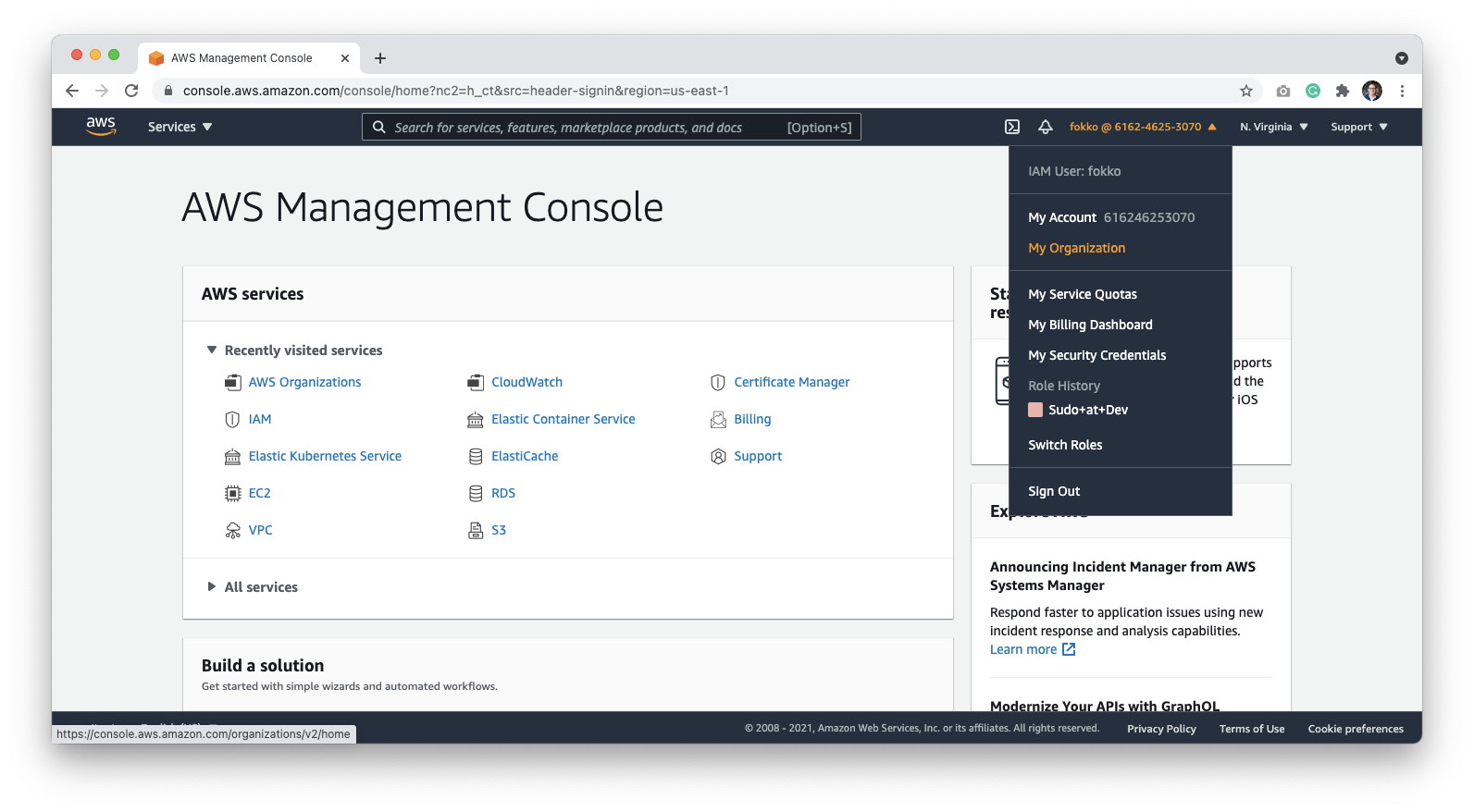Open the Certificate Manager link
The height and width of the screenshot is (812, 1474).
pyautogui.click(x=792, y=382)
